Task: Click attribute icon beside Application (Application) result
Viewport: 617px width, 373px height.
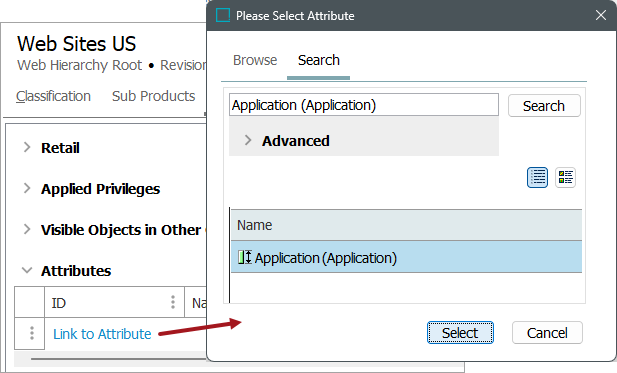Action: coord(245,258)
